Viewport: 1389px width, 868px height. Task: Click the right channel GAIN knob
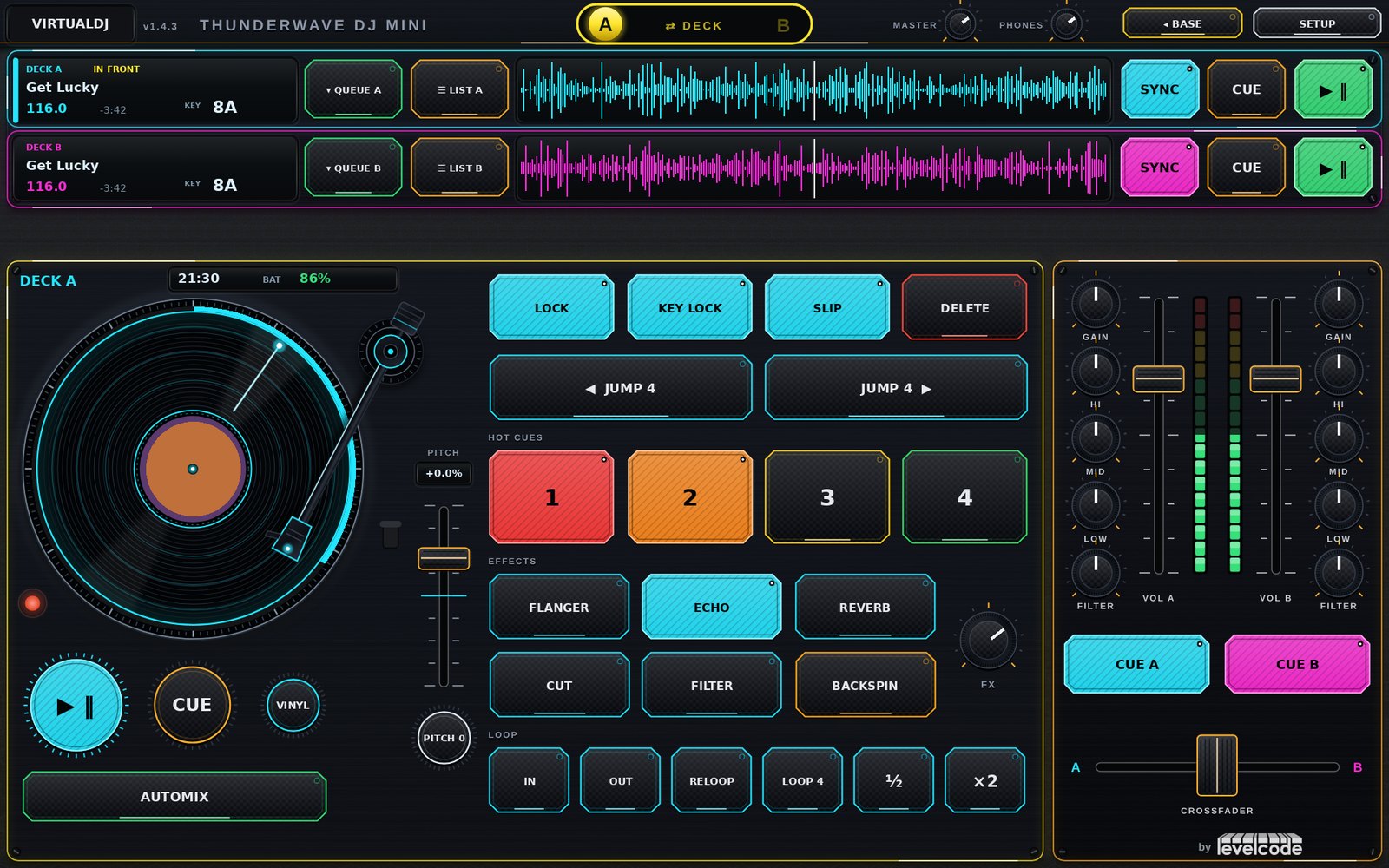[x=1339, y=303]
